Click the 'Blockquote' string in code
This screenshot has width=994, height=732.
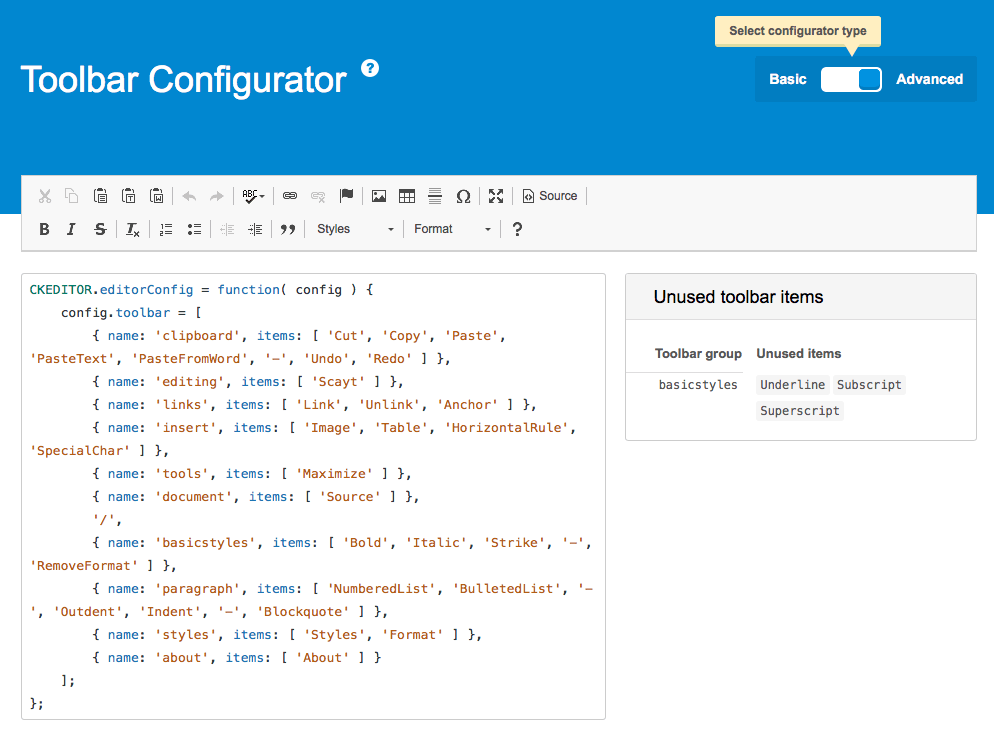(x=303, y=612)
